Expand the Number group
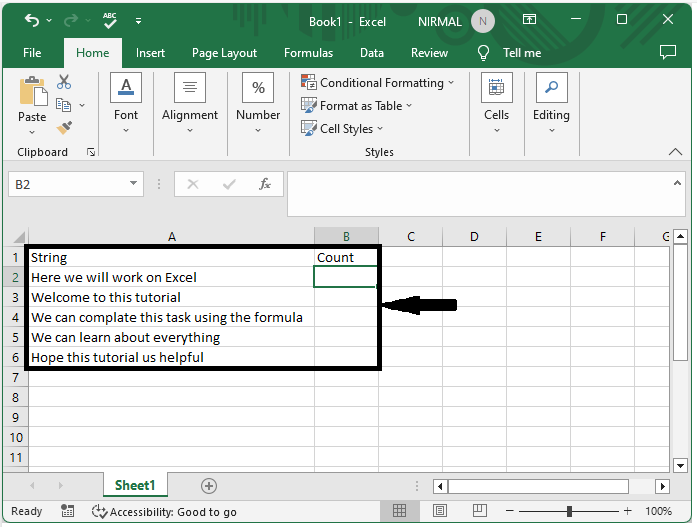 [258, 104]
